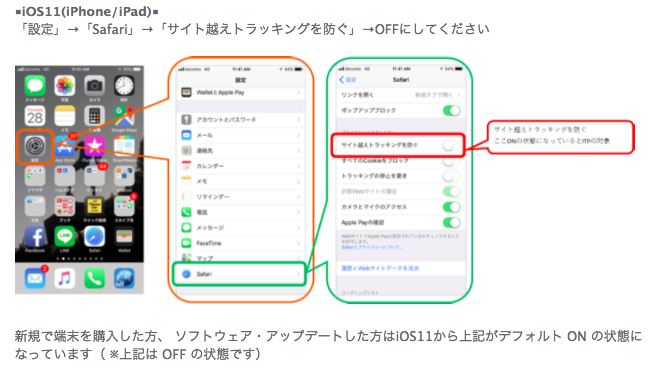The height and width of the screenshot is (369, 648).
Task: Open the Google Maps app
Action: pos(124,116)
